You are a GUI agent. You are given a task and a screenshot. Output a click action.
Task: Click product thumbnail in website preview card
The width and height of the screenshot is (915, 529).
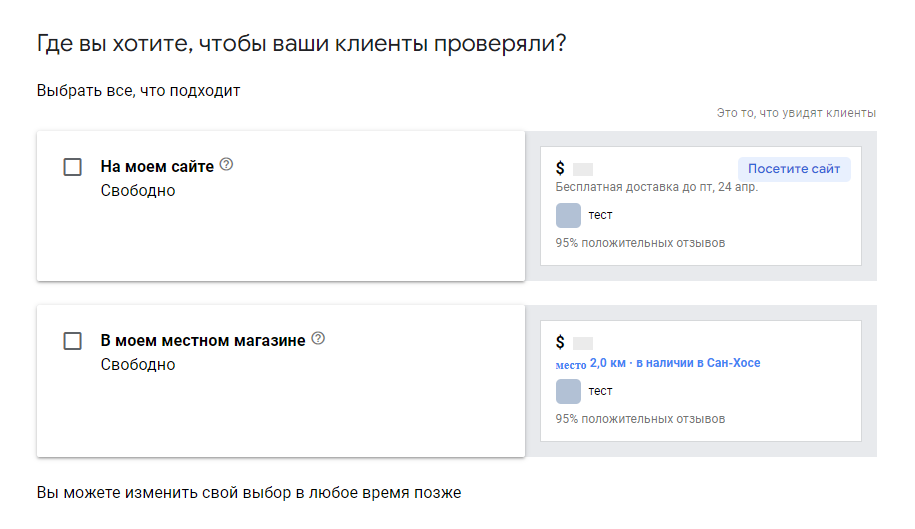pyautogui.click(x=568, y=215)
